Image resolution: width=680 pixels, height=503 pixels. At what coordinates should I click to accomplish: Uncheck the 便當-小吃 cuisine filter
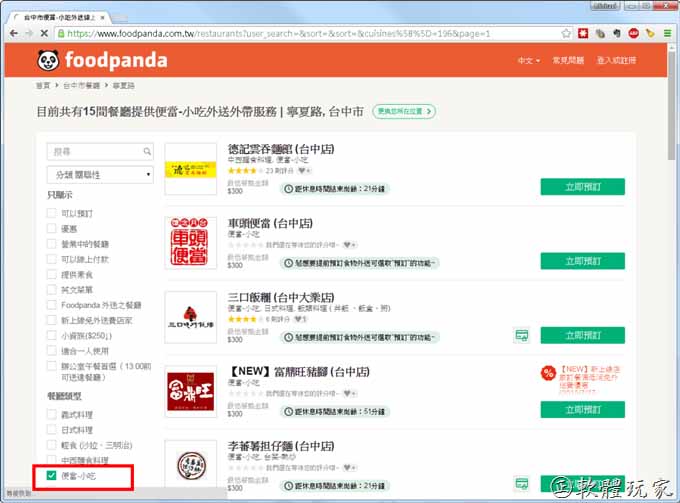(52, 475)
